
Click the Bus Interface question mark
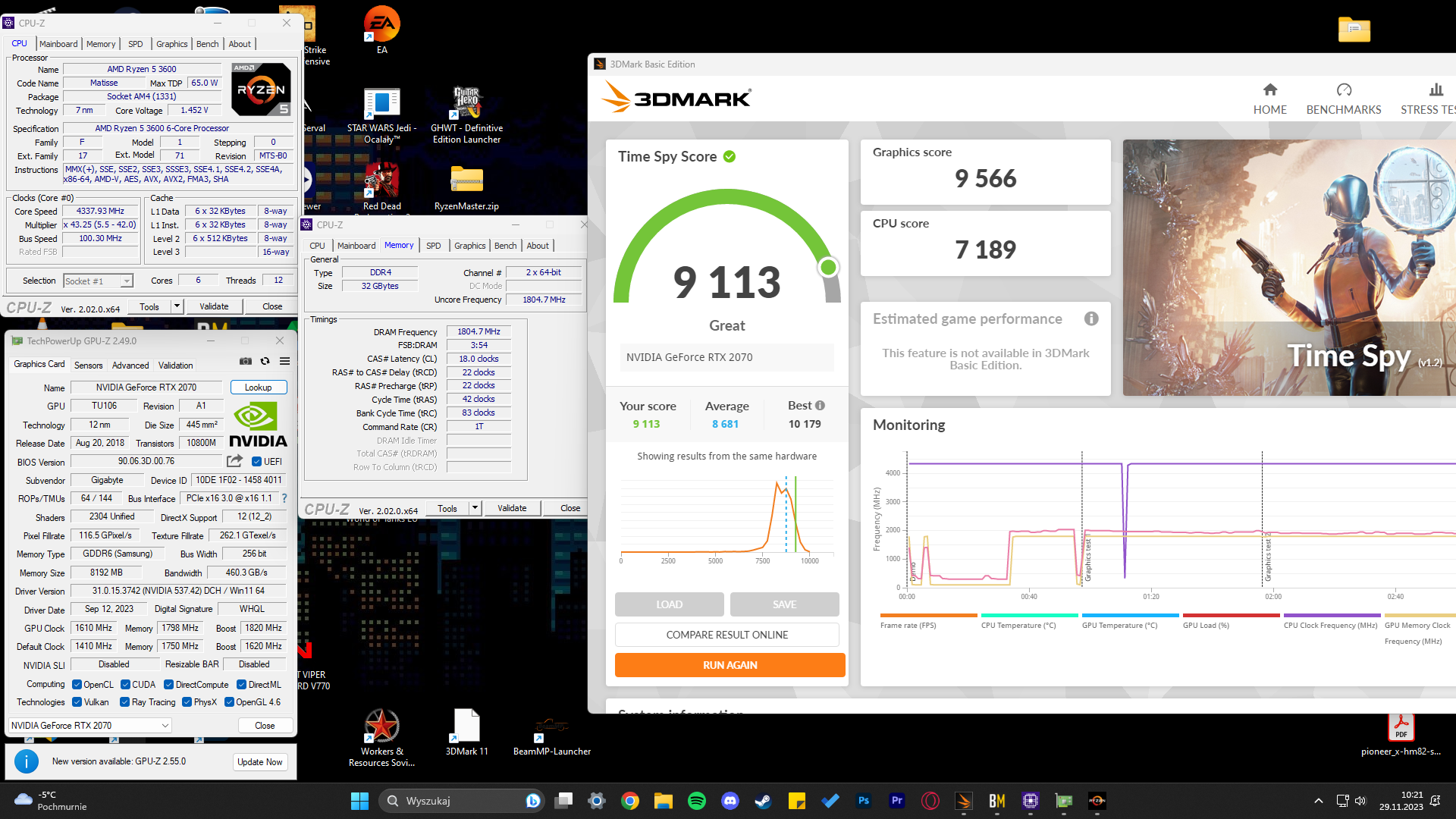click(284, 498)
